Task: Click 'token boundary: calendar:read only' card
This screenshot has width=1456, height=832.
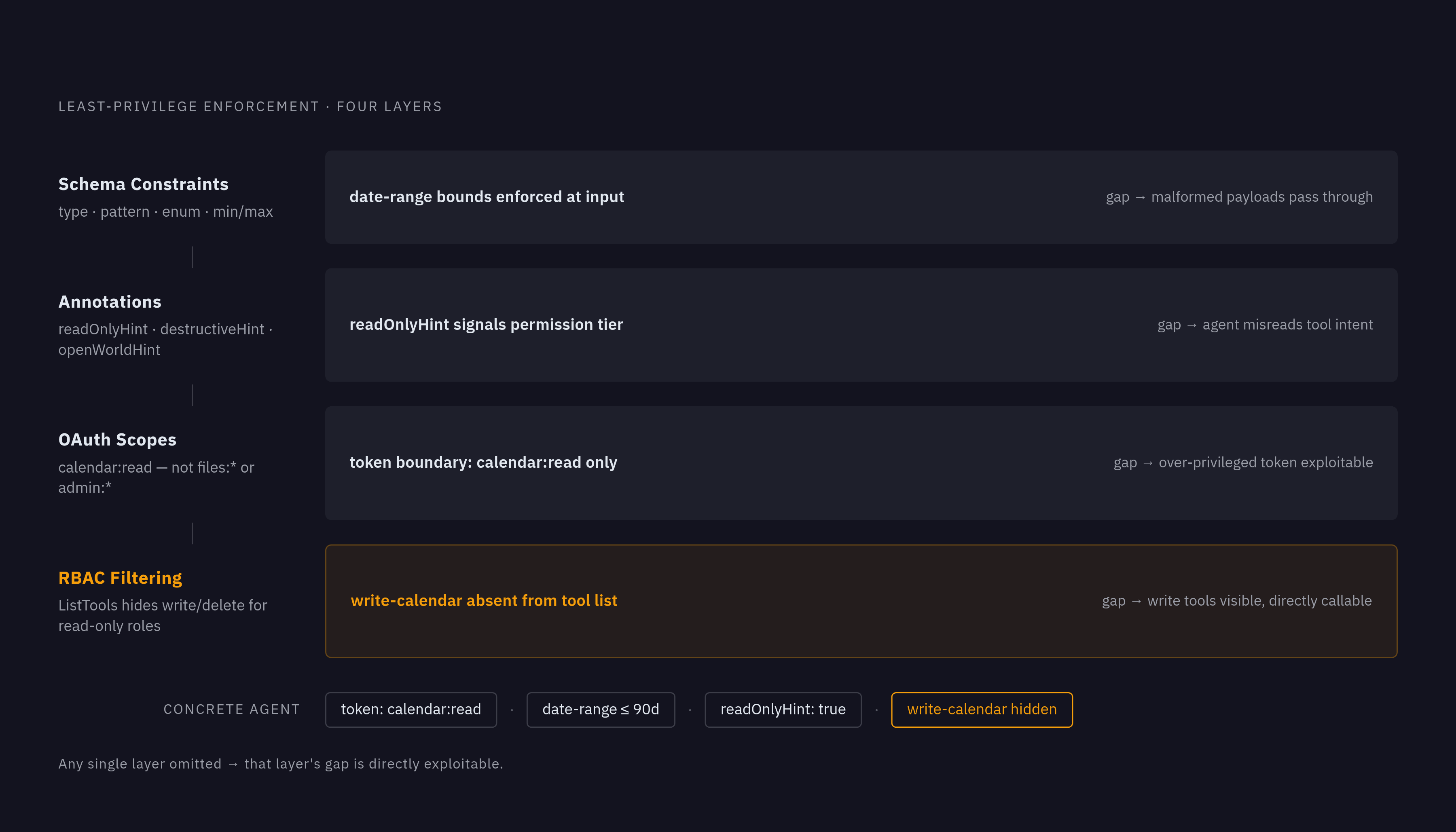Action: 861,463
